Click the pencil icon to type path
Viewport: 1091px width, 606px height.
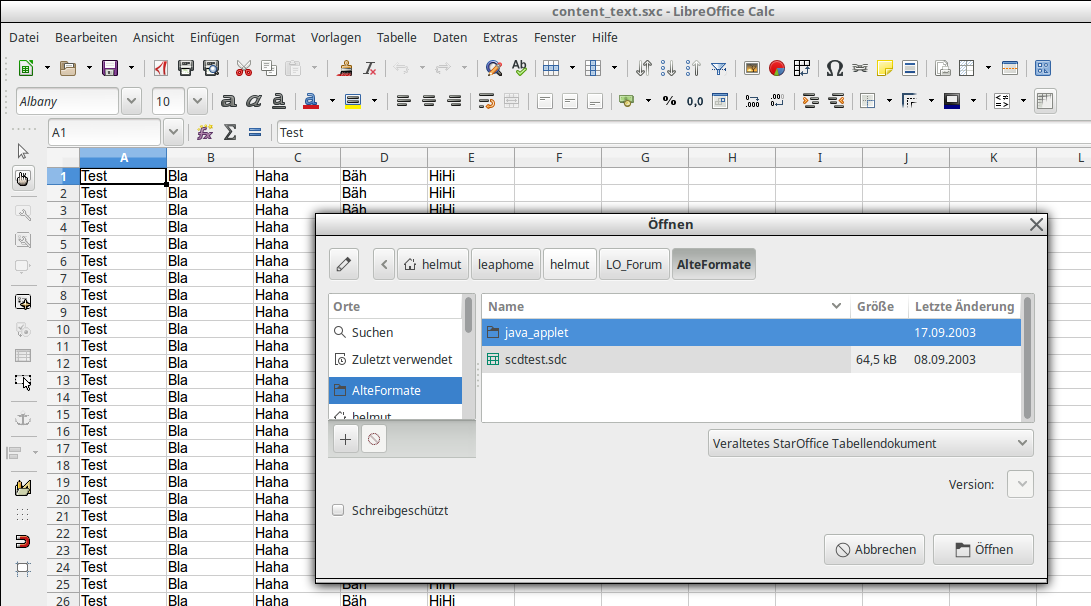point(343,264)
